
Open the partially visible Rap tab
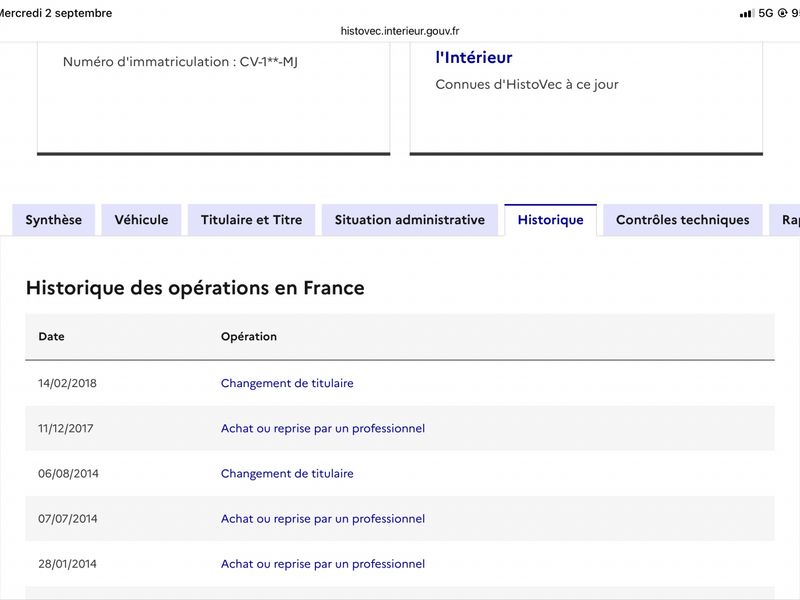785,220
